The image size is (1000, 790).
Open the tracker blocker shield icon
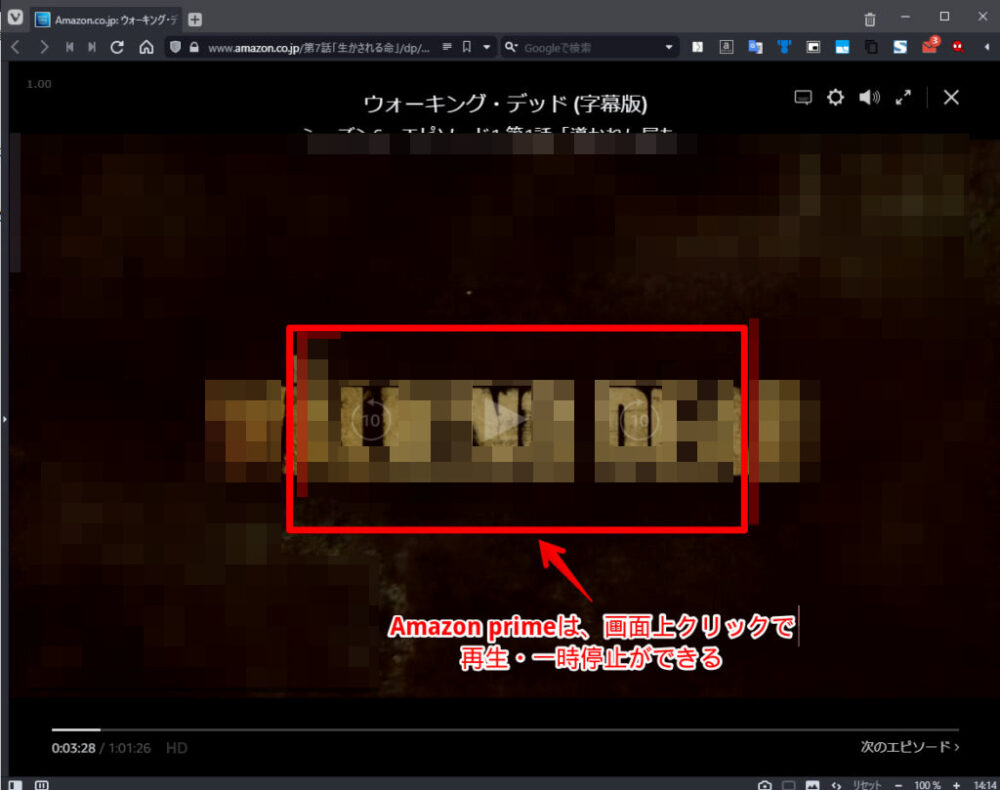point(175,47)
